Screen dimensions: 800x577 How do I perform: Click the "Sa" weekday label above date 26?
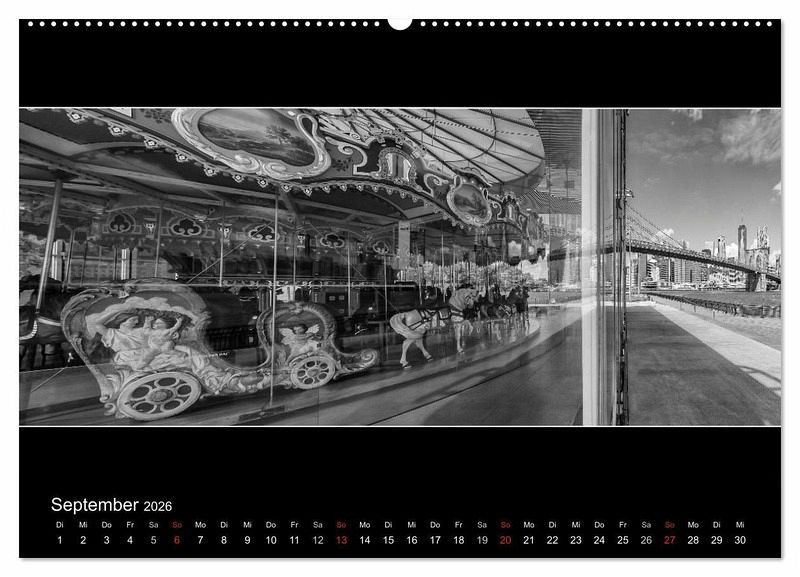[646, 525]
